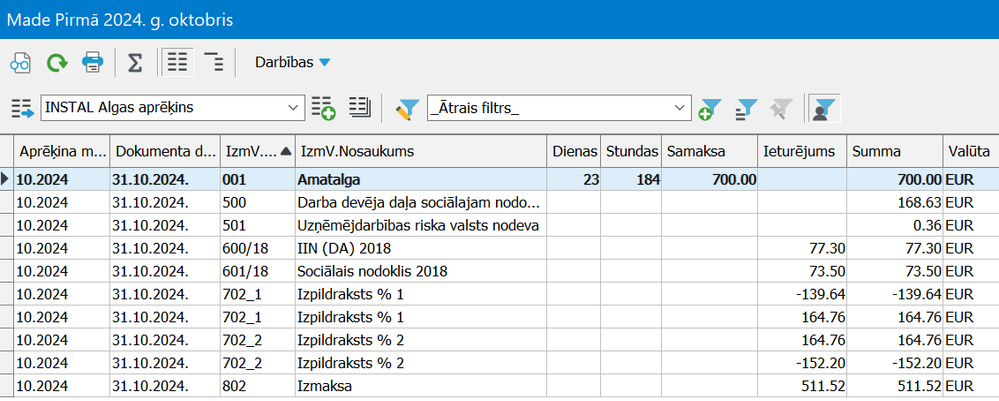Select the Uzņēmējdarbības riska valsts nodeva cell
The height and width of the screenshot is (401, 999).
420,226
